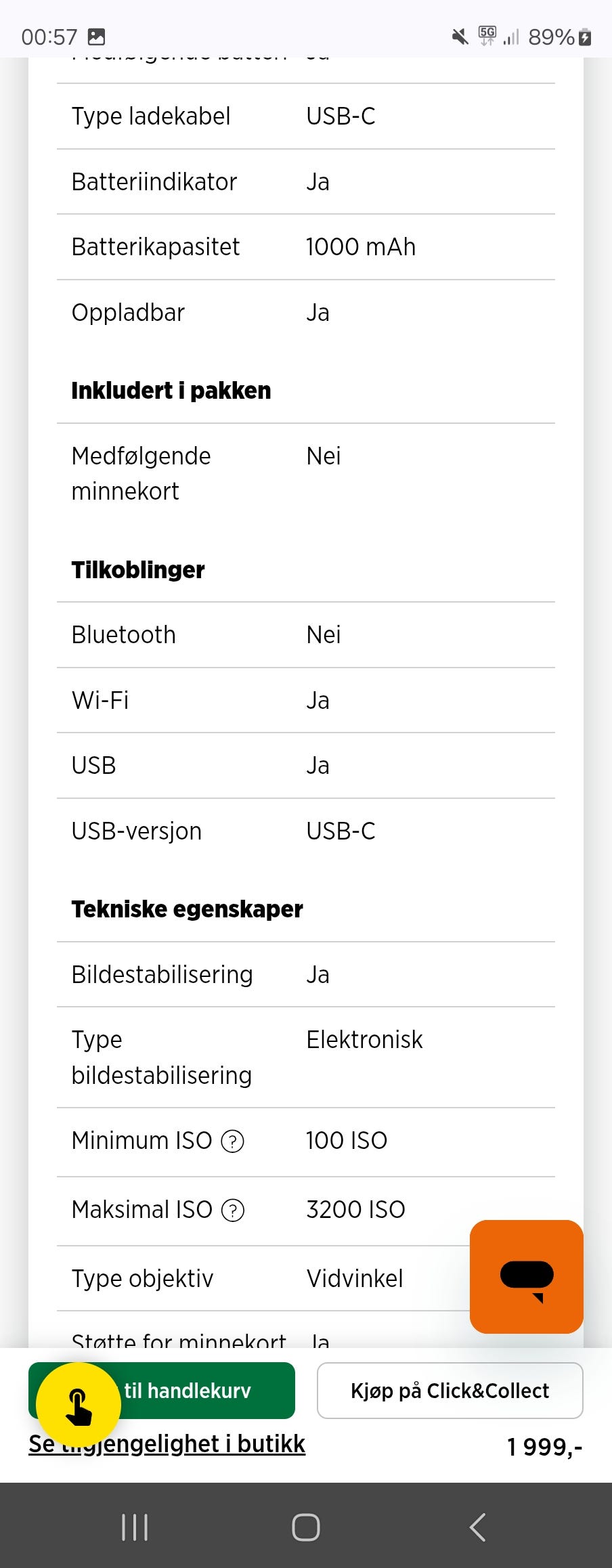Tap the gallery image icon in status bar
The image size is (612, 1568).
pyautogui.click(x=97, y=37)
